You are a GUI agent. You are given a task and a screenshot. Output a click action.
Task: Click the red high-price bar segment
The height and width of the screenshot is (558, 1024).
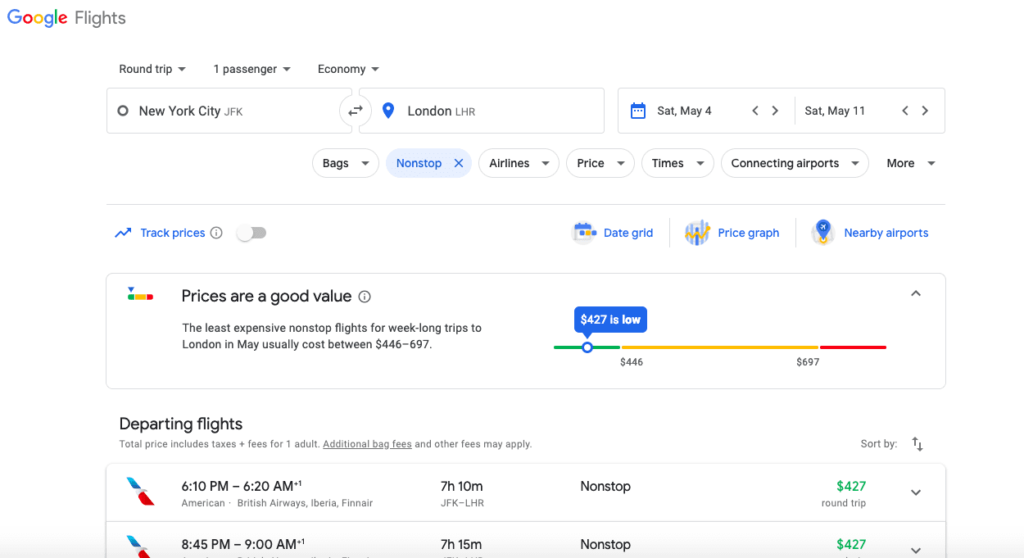pos(853,348)
